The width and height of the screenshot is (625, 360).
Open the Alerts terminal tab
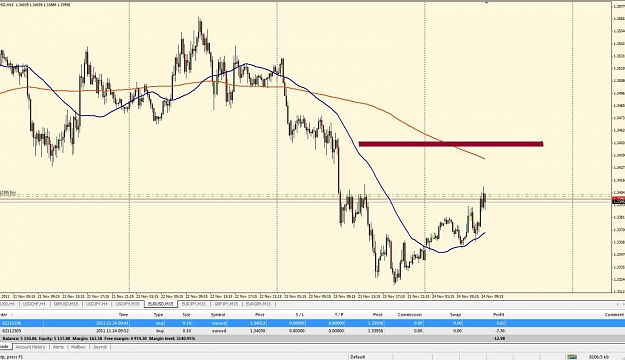pyautogui.click(x=58, y=347)
